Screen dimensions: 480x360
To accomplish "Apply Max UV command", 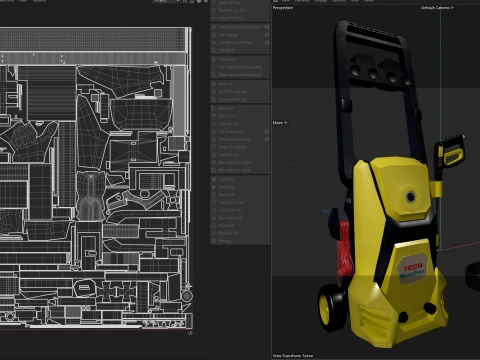I will [240, 84].
